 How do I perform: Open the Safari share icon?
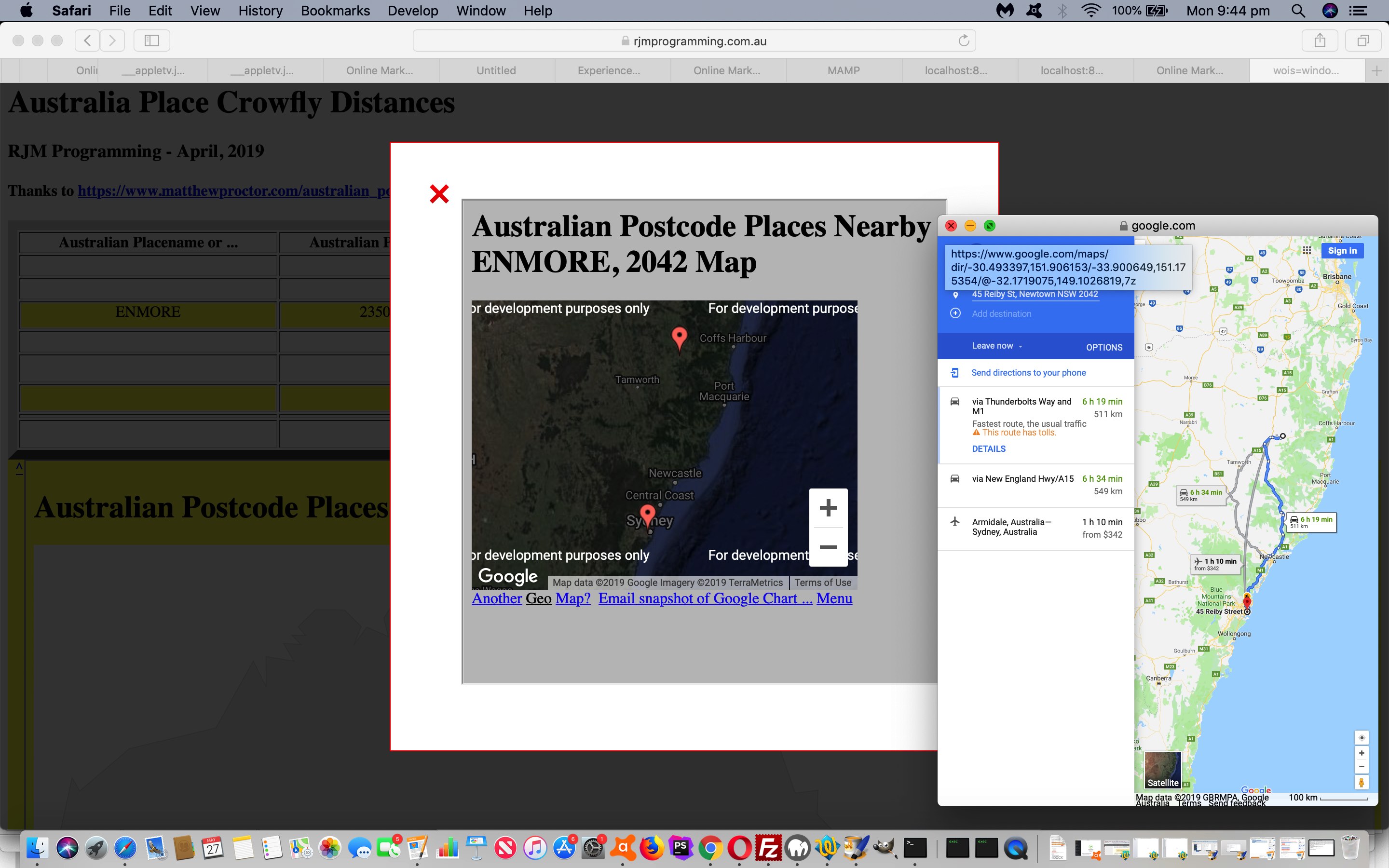click(1320, 41)
